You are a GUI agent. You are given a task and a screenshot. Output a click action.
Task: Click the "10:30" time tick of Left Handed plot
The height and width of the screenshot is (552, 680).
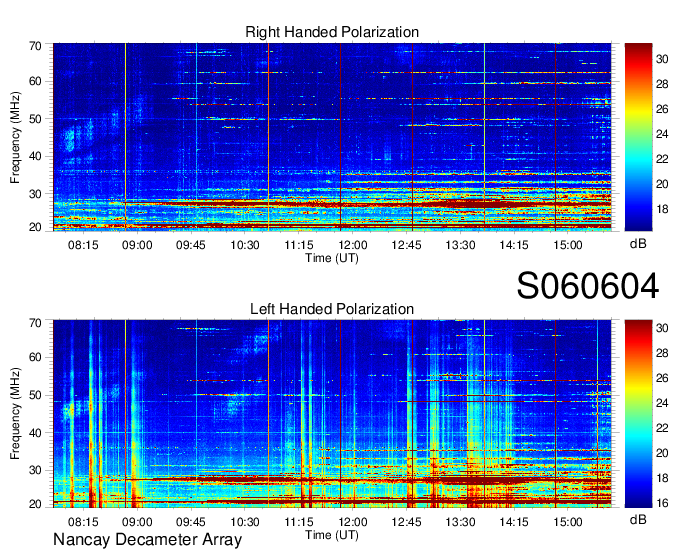pyautogui.click(x=245, y=522)
